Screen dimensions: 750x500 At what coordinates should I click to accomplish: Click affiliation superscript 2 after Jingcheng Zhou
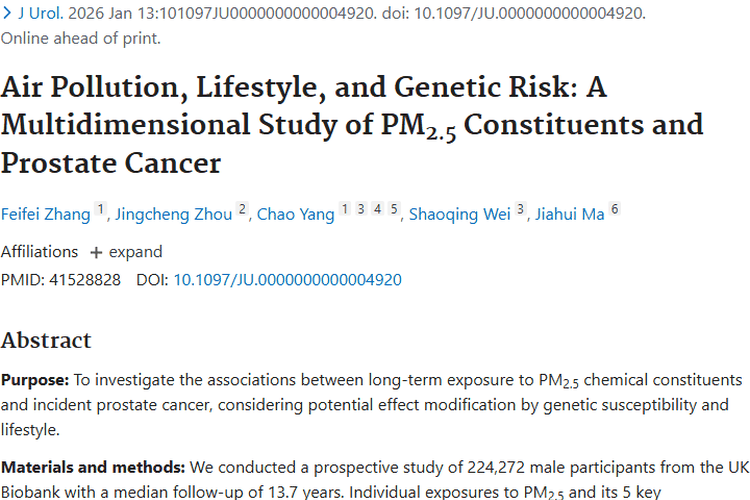click(242, 210)
